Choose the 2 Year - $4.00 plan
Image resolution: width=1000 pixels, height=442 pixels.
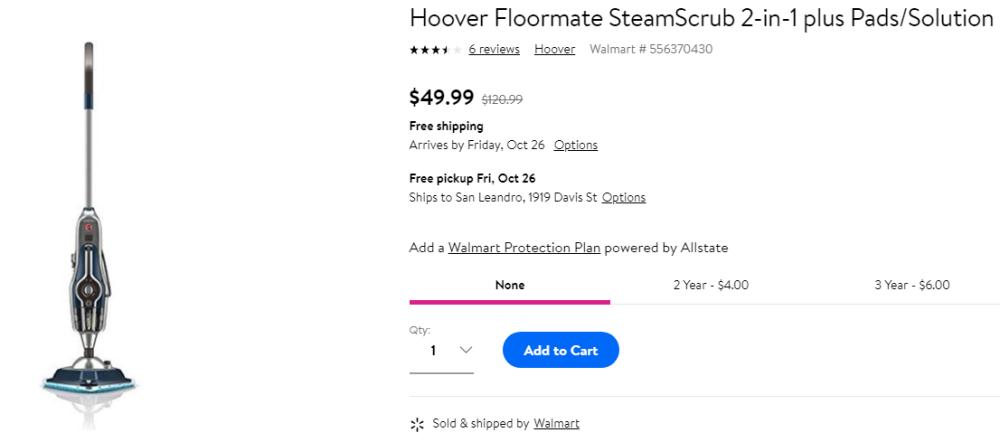pos(710,285)
